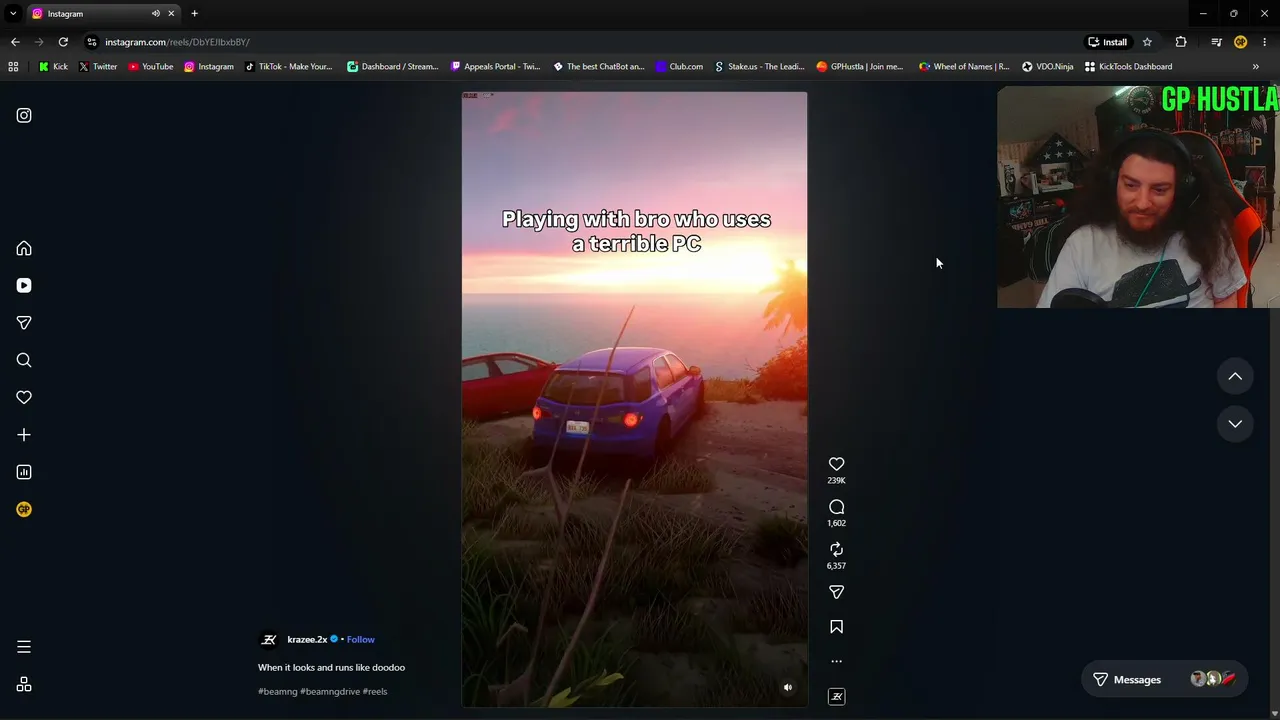Open the apps grid in bookmarks bar

pos(13,67)
